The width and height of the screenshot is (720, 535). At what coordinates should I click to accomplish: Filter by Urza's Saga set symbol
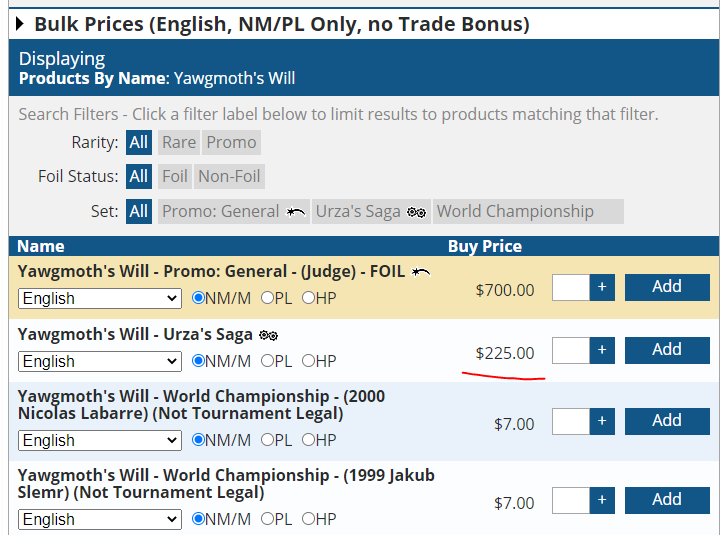417,212
